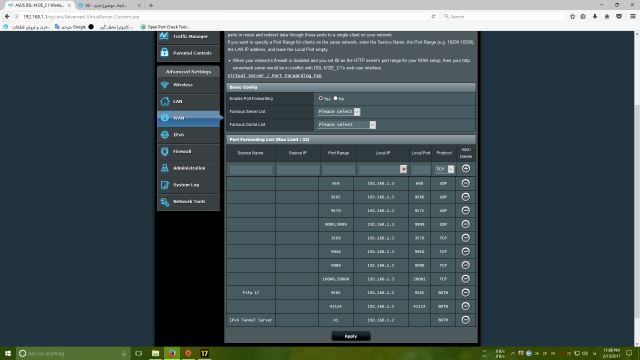The image size is (640, 360).
Task: Open a new browser tab
Action: tap(151, 5)
